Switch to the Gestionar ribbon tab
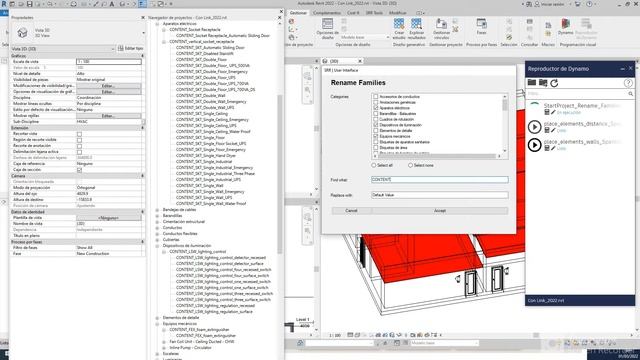 pyautogui.click(x=298, y=13)
